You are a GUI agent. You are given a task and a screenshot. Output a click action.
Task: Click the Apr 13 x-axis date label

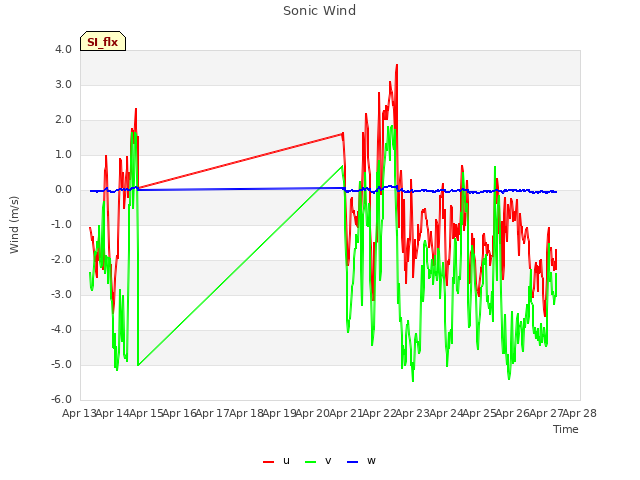click(x=79, y=413)
